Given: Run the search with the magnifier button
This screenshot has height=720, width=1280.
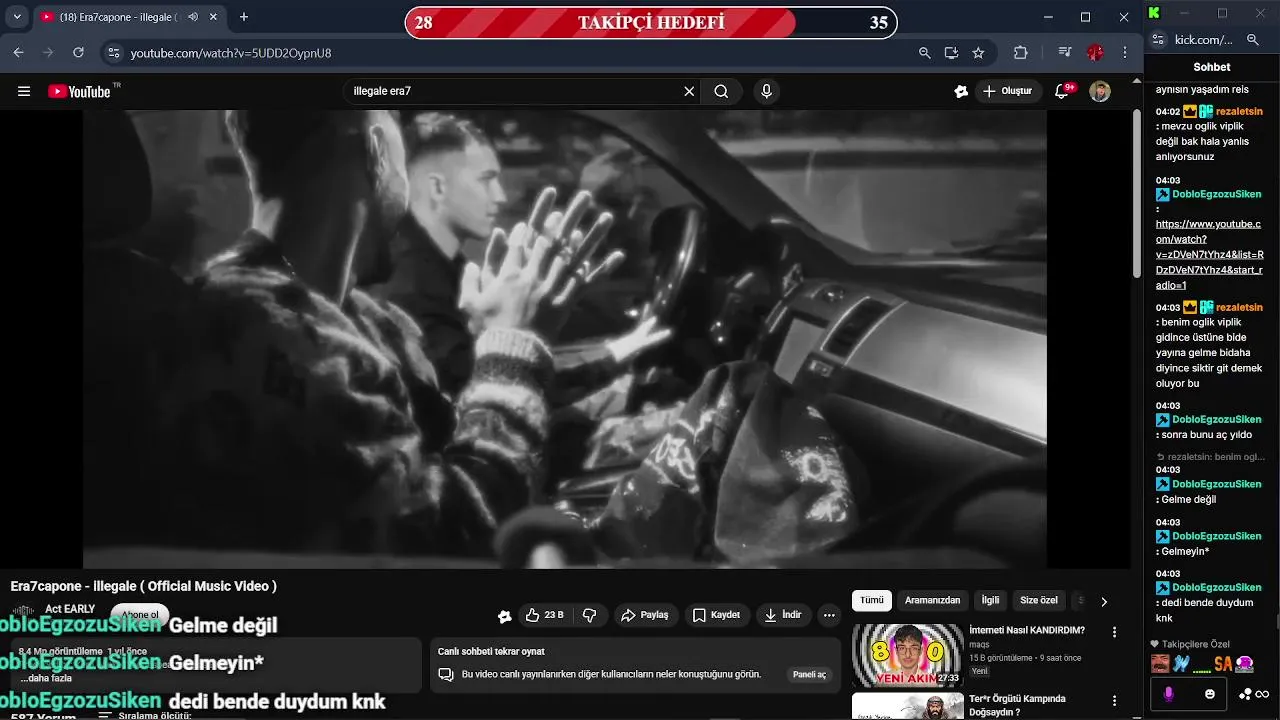Looking at the screenshot, I should pyautogui.click(x=721, y=91).
